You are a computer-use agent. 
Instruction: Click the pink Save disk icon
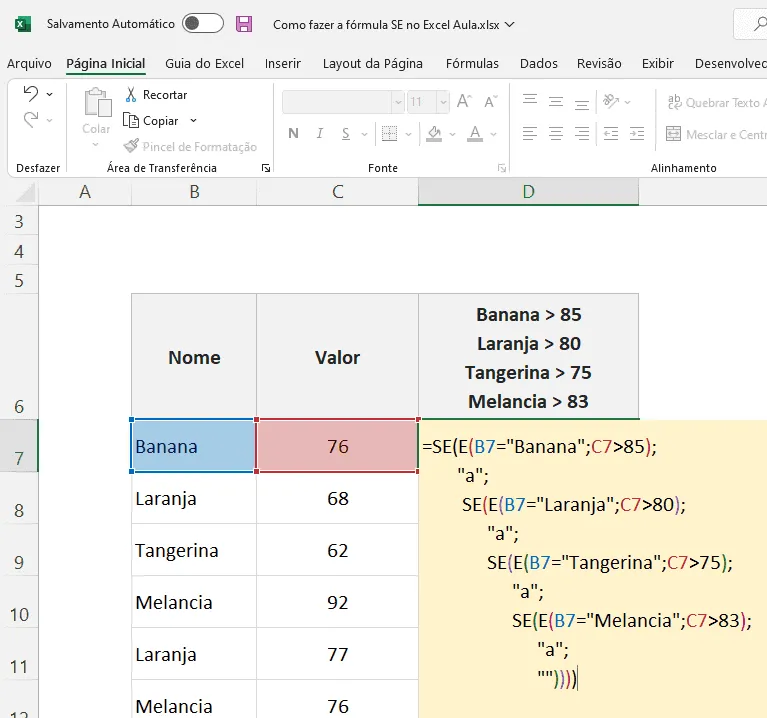point(244,24)
